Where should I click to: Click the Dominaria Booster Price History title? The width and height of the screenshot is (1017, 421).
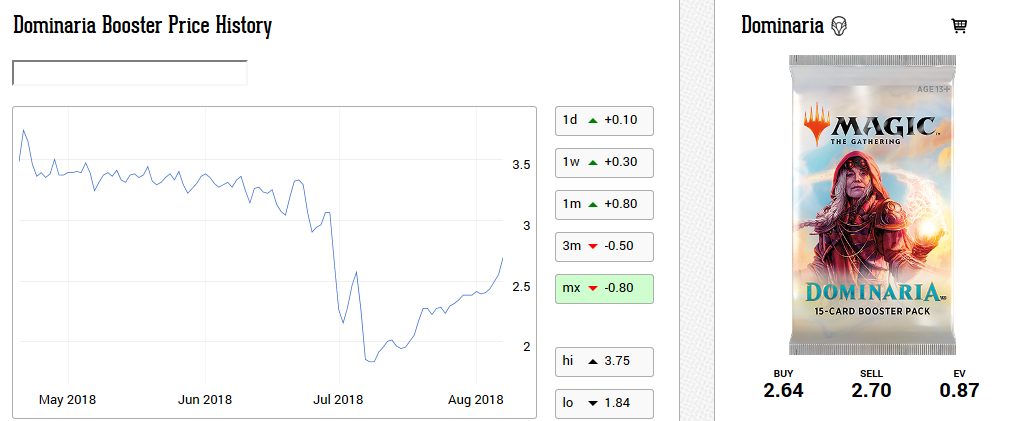point(142,26)
